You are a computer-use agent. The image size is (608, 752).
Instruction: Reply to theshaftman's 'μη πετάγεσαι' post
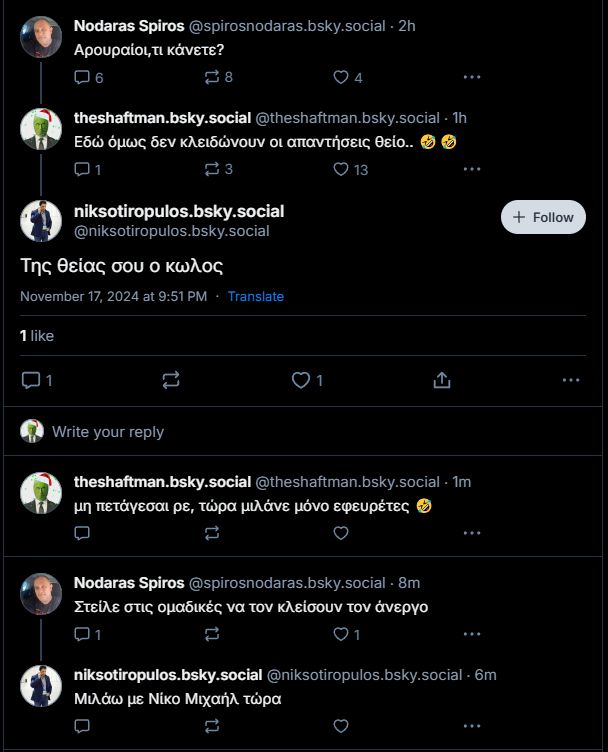coord(83,534)
